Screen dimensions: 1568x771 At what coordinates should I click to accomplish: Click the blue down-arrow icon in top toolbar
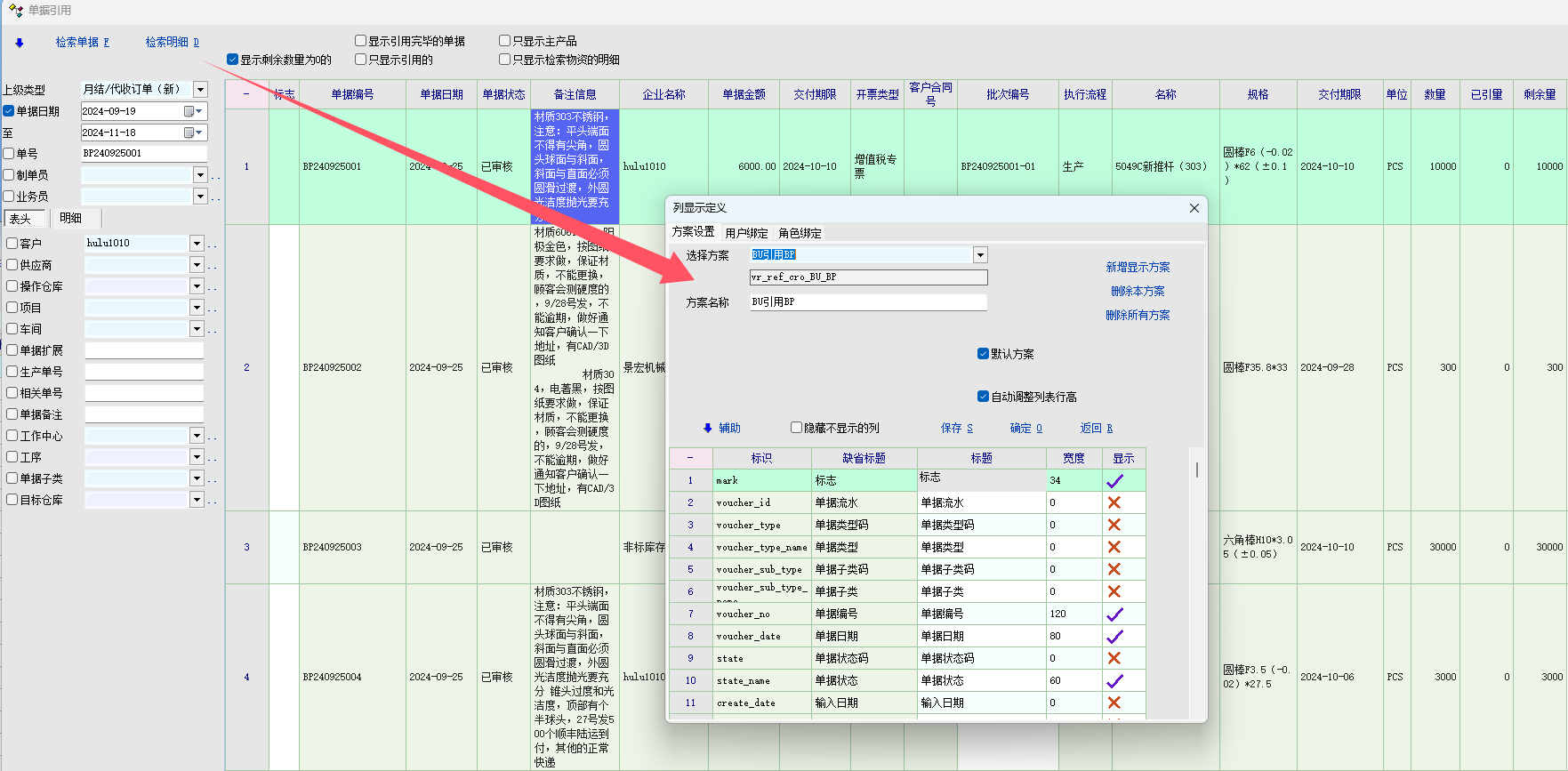(20, 43)
